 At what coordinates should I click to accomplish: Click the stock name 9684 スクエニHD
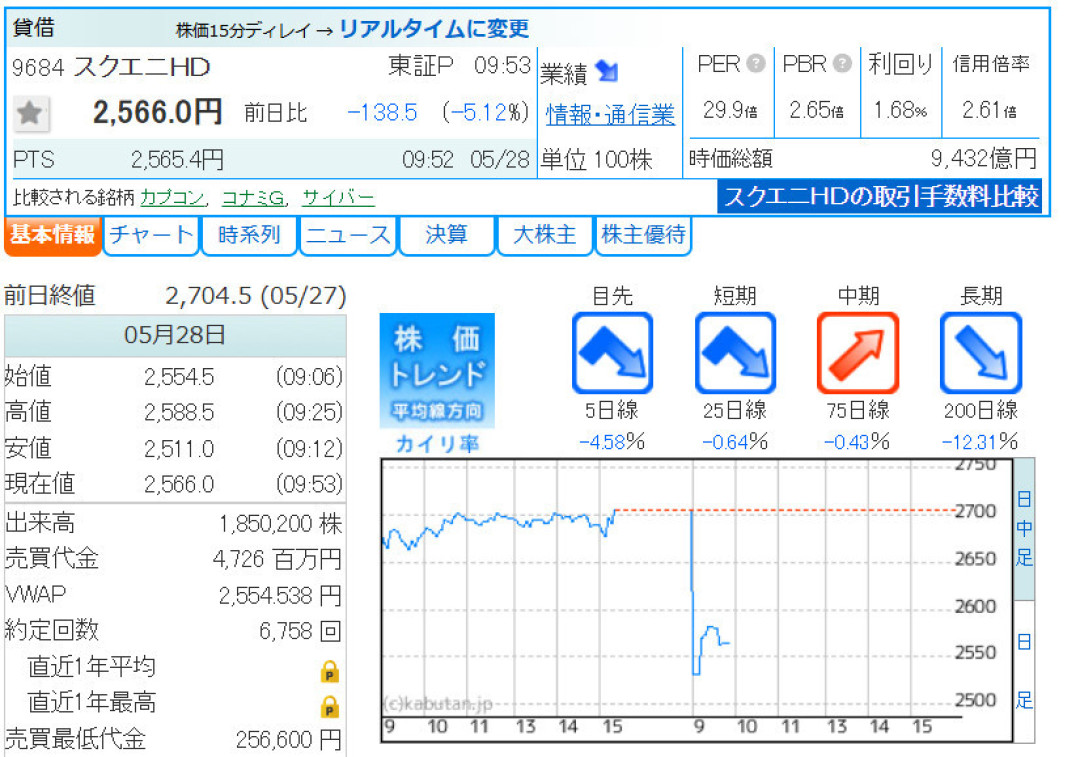(111, 67)
